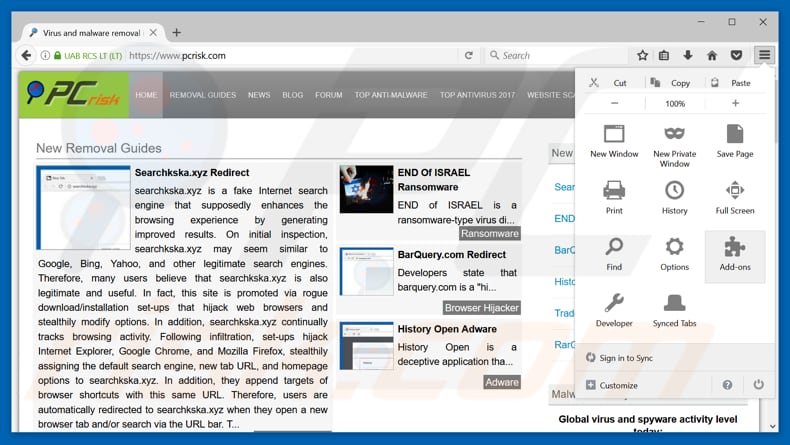Click the Find magnifier icon

point(614,247)
